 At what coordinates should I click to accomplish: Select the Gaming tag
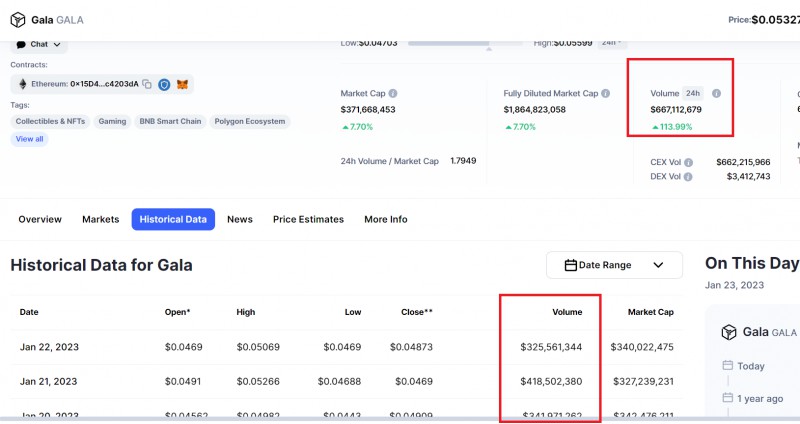pyautogui.click(x=112, y=121)
